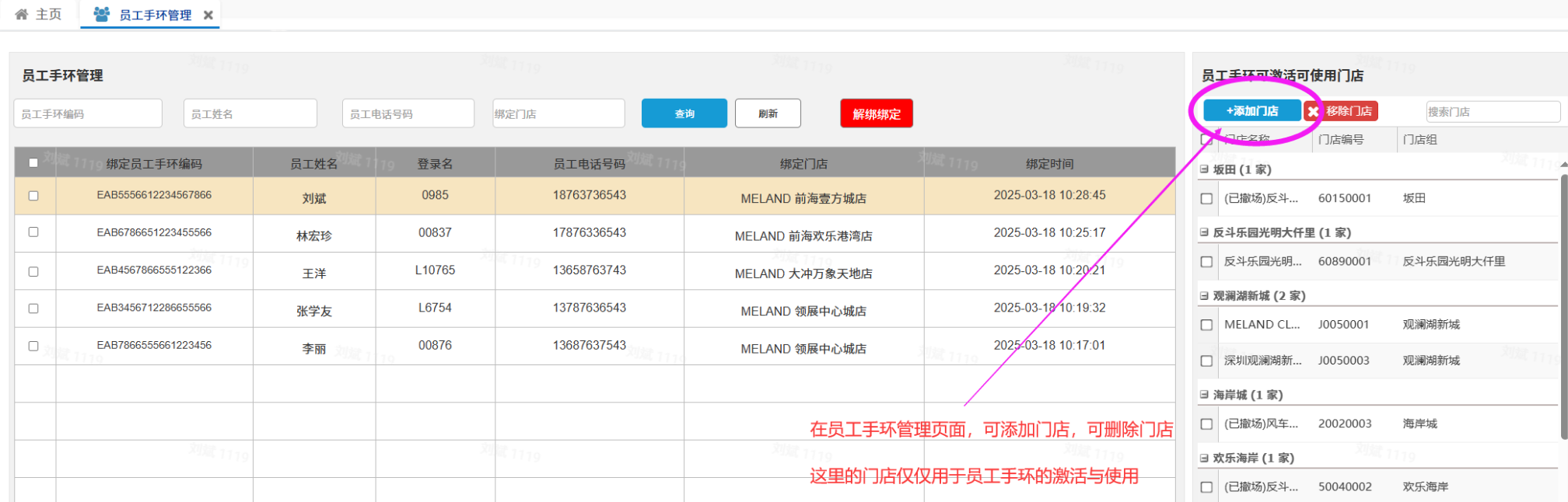Click the 刷新 button
This screenshot has height=502, width=1568.
(768, 113)
